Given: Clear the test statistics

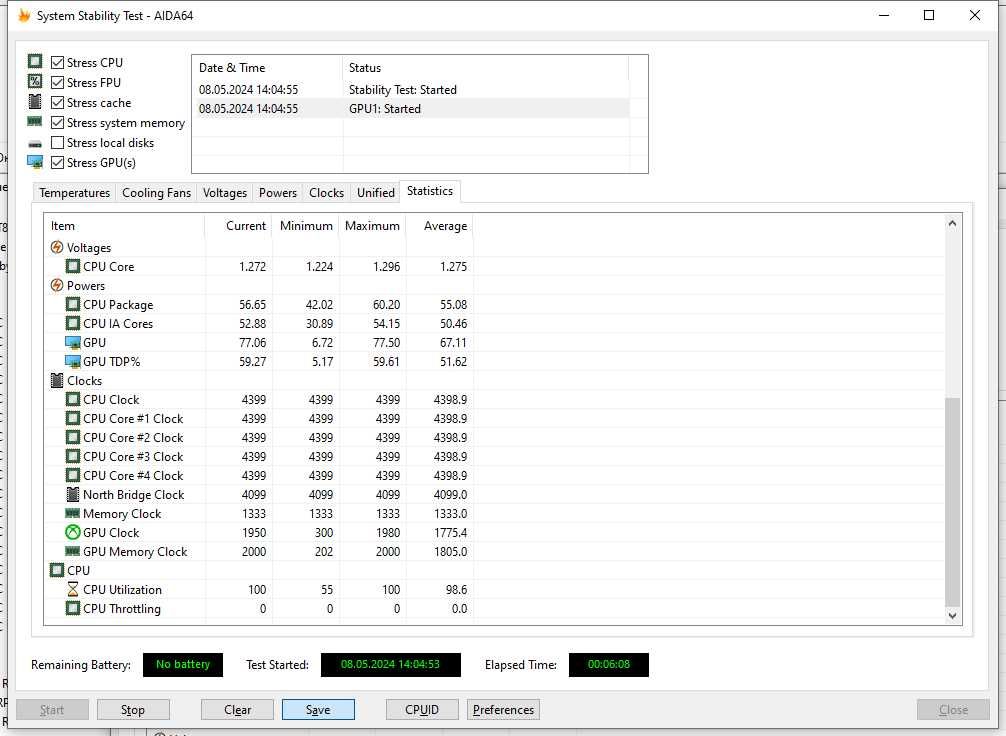Looking at the screenshot, I should point(237,710).
